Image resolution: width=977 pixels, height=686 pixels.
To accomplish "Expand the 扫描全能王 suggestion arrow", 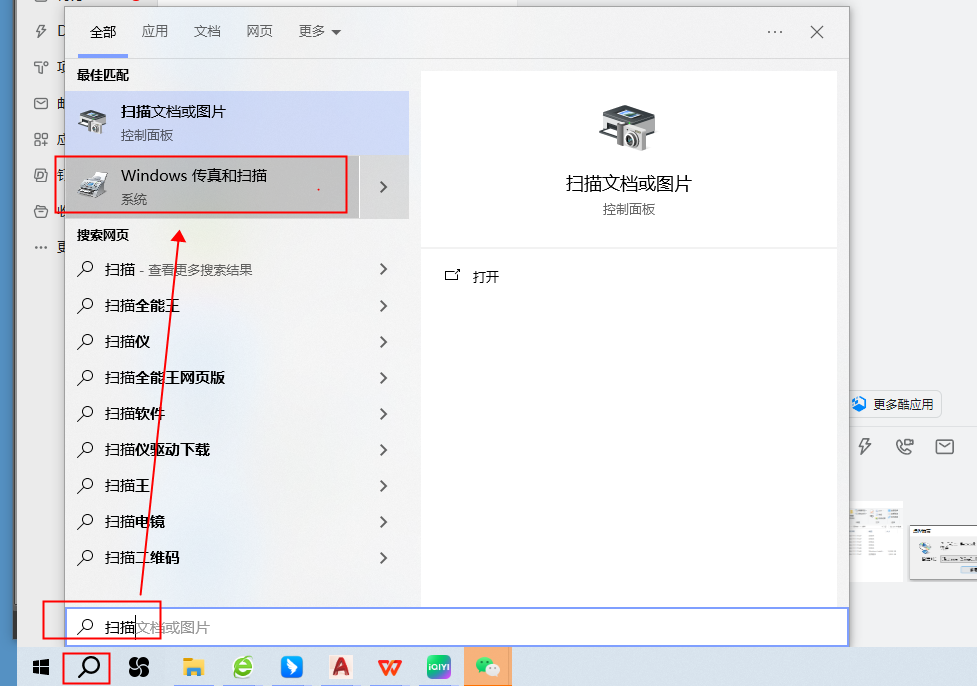I will tap(383, 306).
